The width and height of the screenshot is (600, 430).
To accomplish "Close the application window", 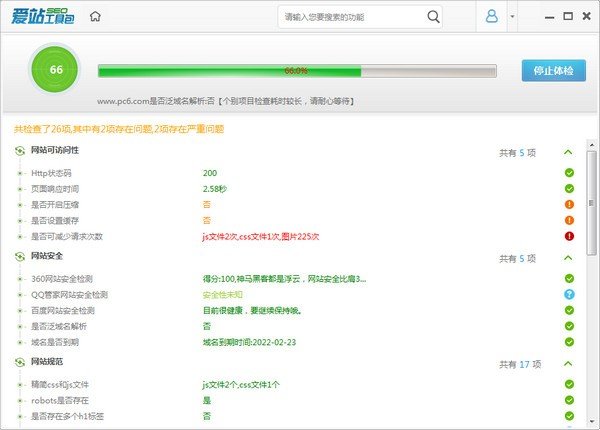I will click(x=586, y=16).
